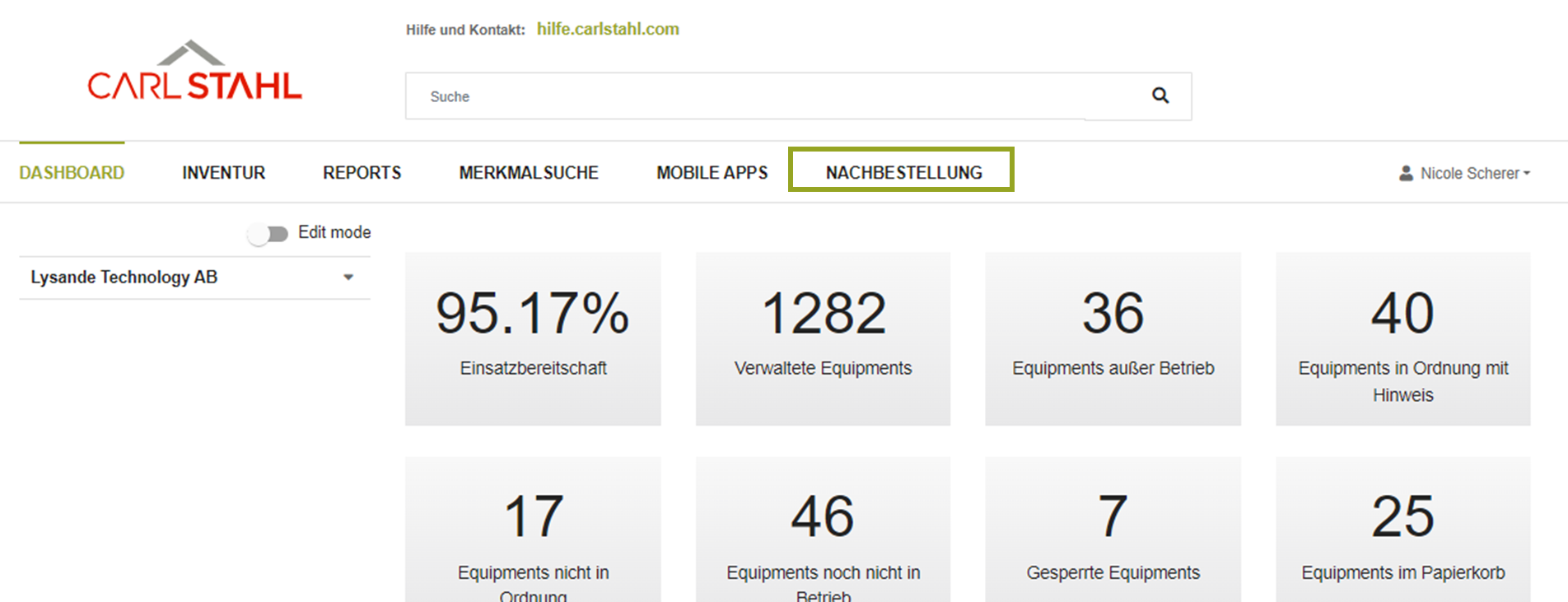
Task: Click the Carl Stahl logo
Action: [194, 72]
